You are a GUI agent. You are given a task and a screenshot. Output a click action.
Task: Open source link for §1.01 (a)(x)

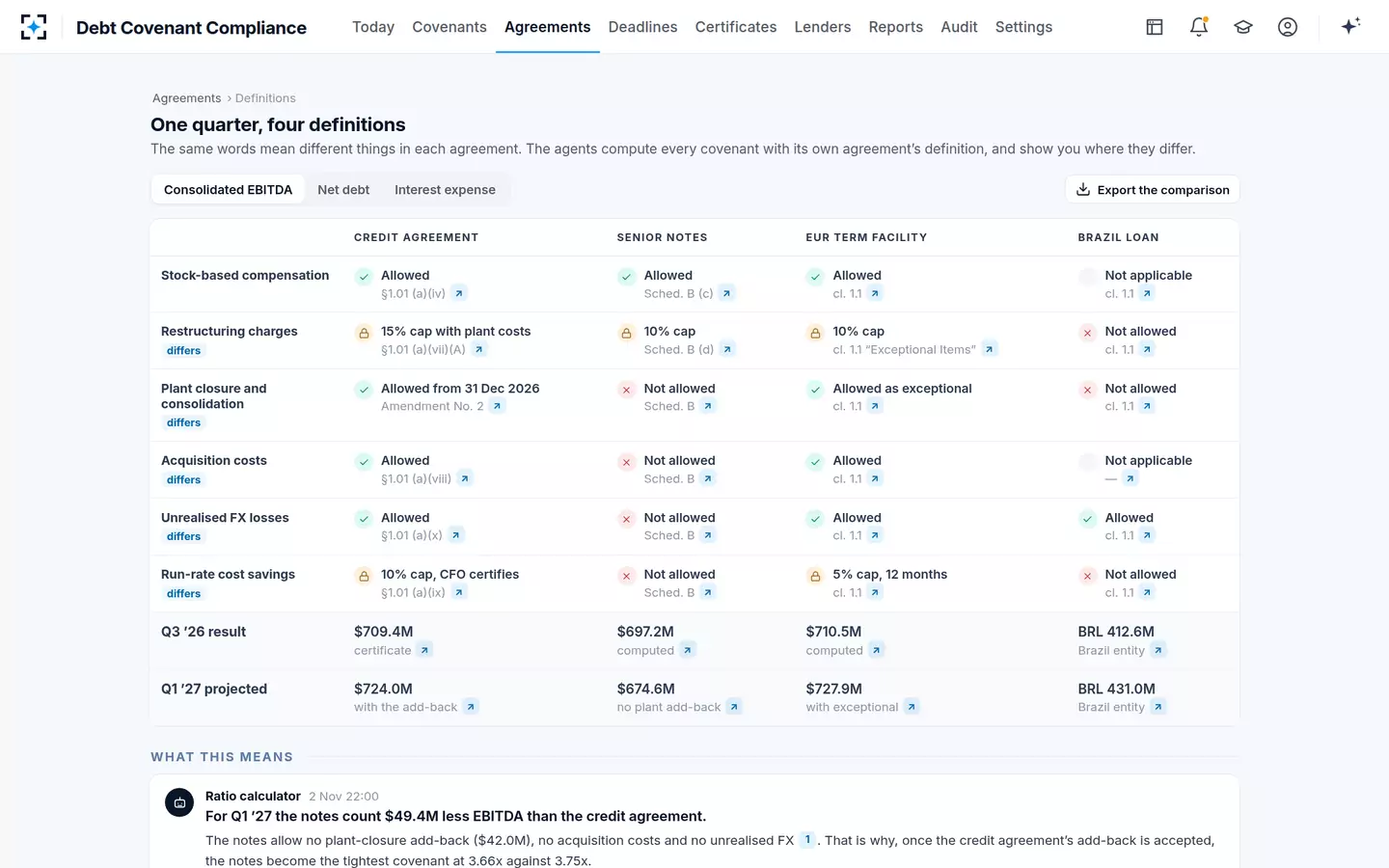[x=456, y=535]
